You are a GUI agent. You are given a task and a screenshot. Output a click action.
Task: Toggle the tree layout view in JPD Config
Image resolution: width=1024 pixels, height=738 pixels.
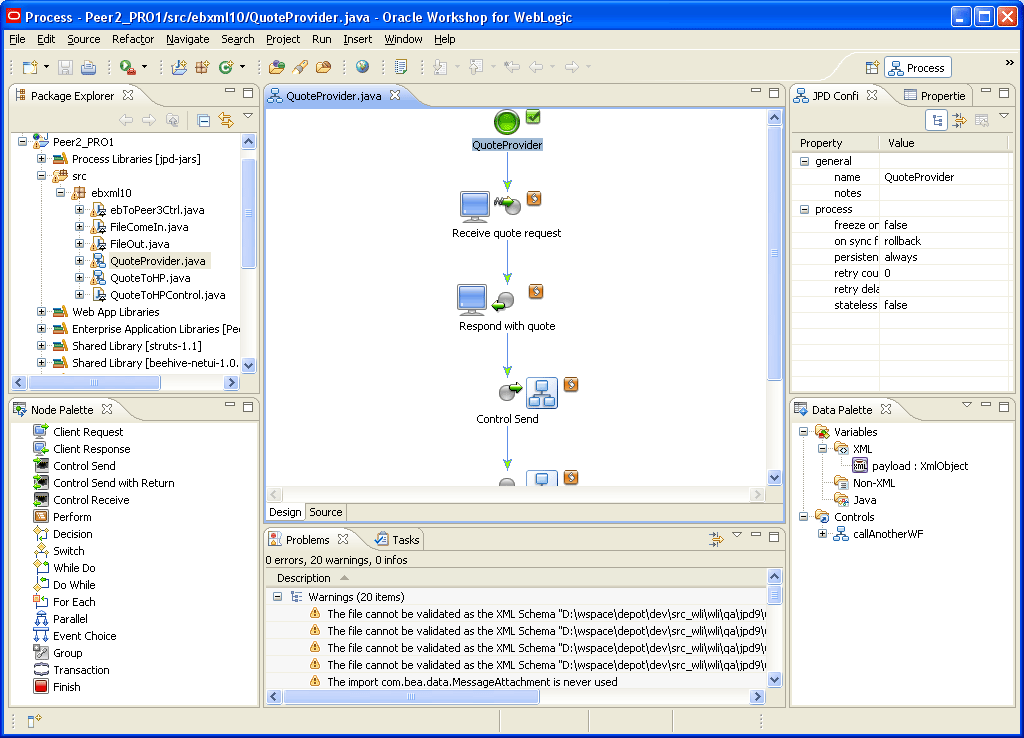point(936,119)
